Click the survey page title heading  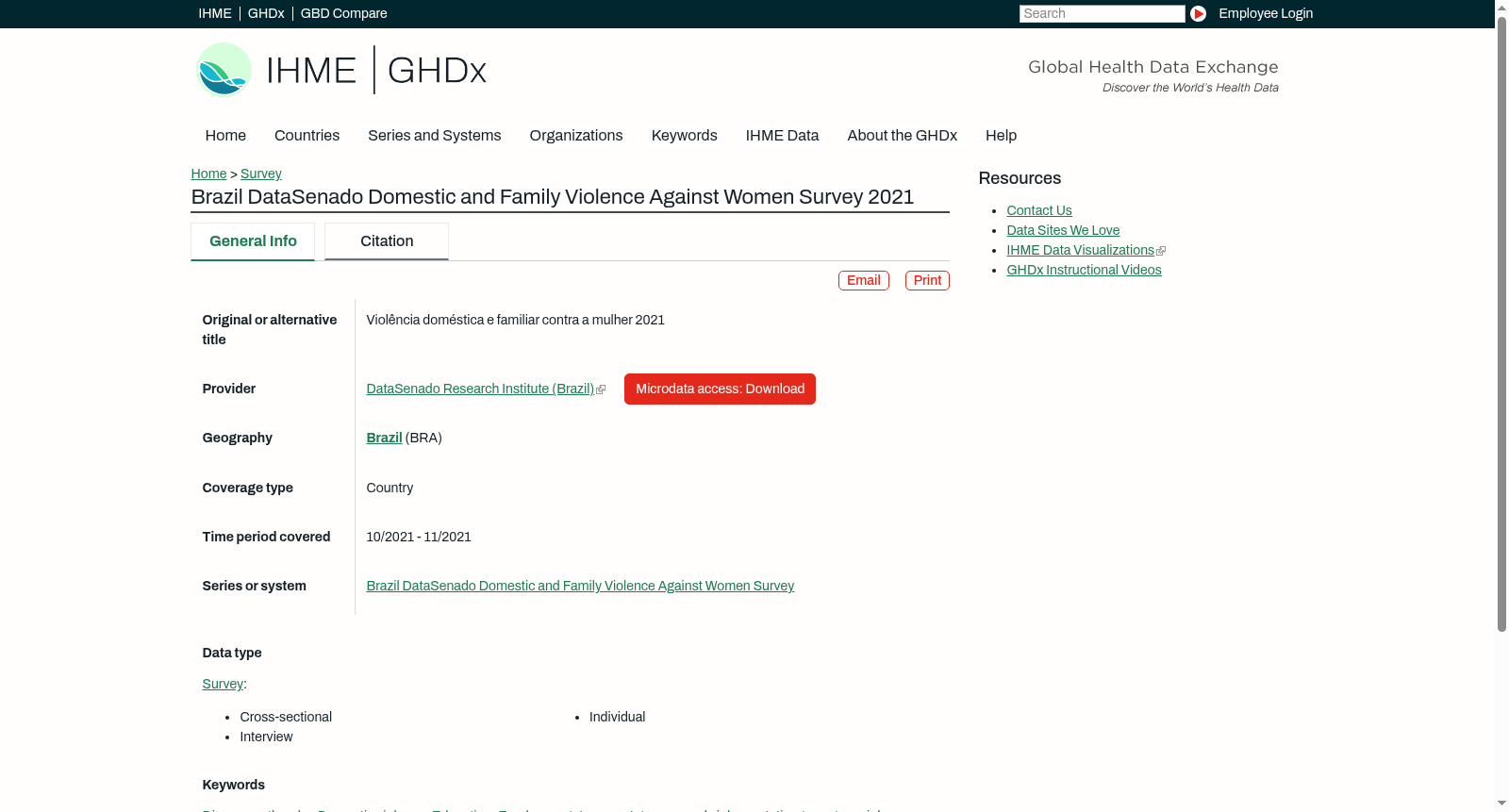pyautogui.click(x=553, y=196)
